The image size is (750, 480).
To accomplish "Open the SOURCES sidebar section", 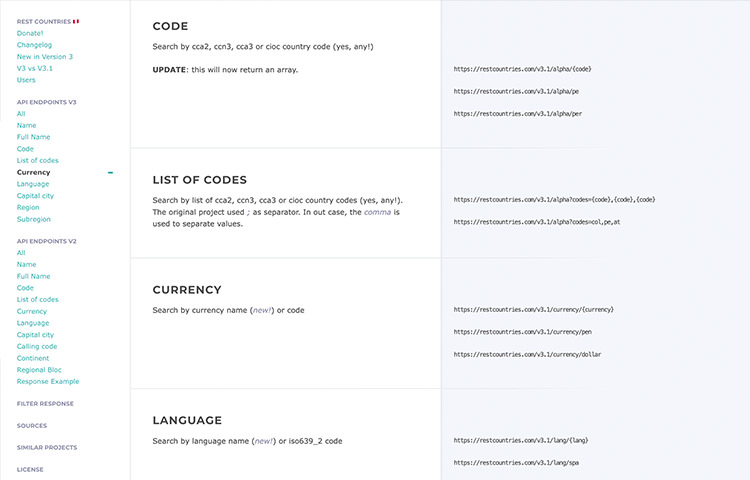I will point(32,426).
